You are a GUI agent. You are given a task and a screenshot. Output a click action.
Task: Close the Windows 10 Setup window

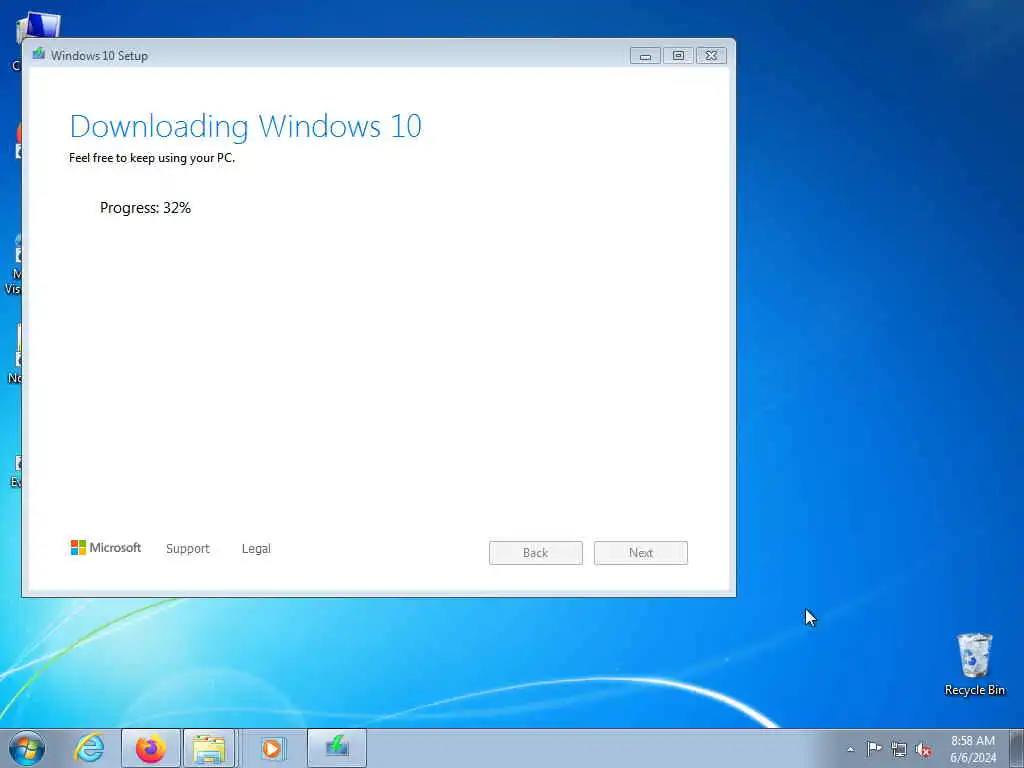click(x=711, y=56)
